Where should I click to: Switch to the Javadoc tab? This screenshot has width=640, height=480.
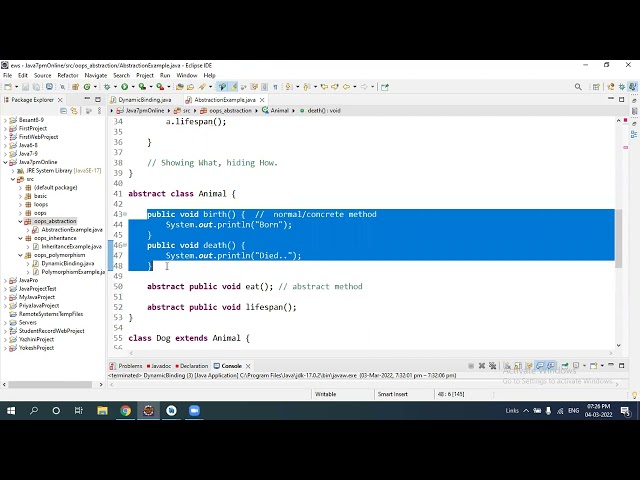coord(159,366)
